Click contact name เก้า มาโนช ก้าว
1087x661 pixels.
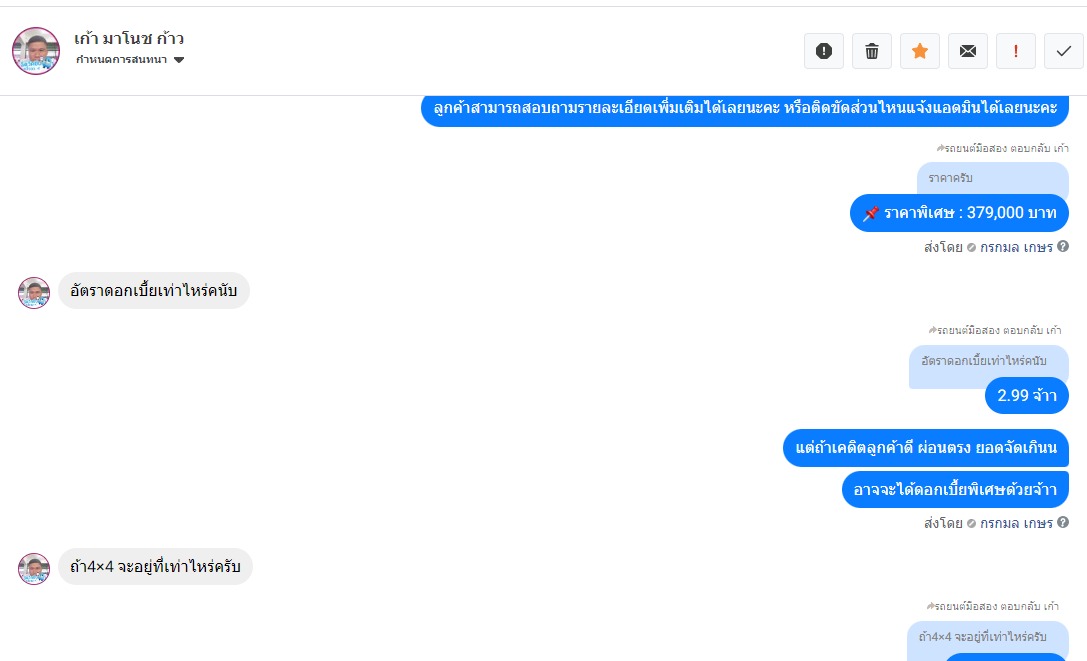pyautogui.click(x=129, y=39)
